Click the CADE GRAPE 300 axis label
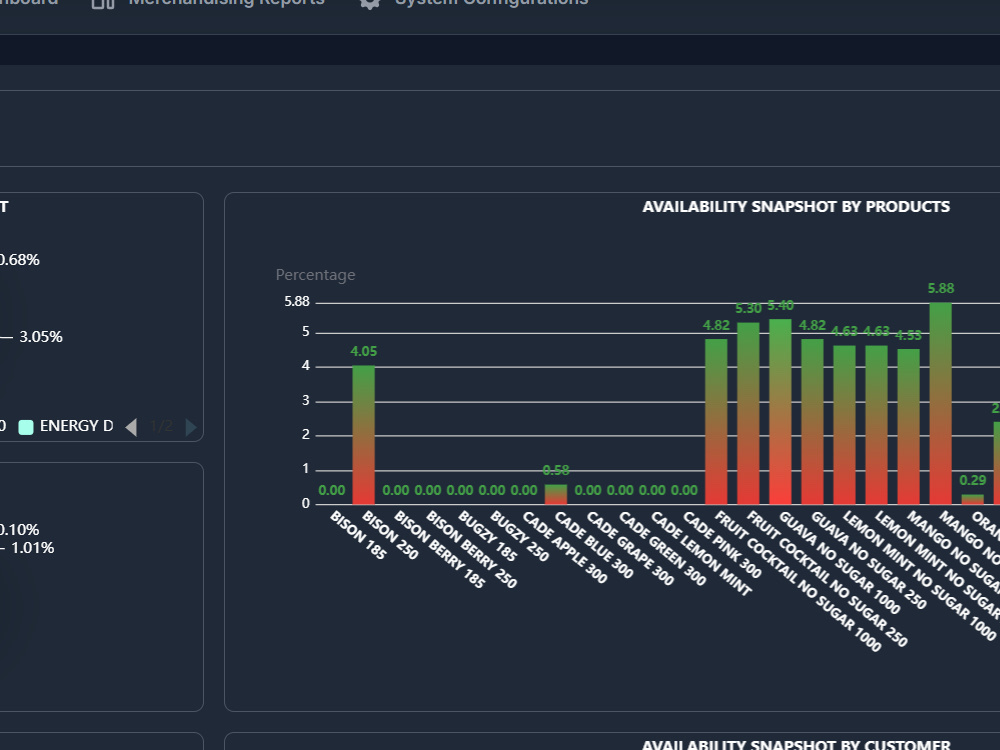The width and height of the screenshot is (1000, 750). (x=629, y=548)
